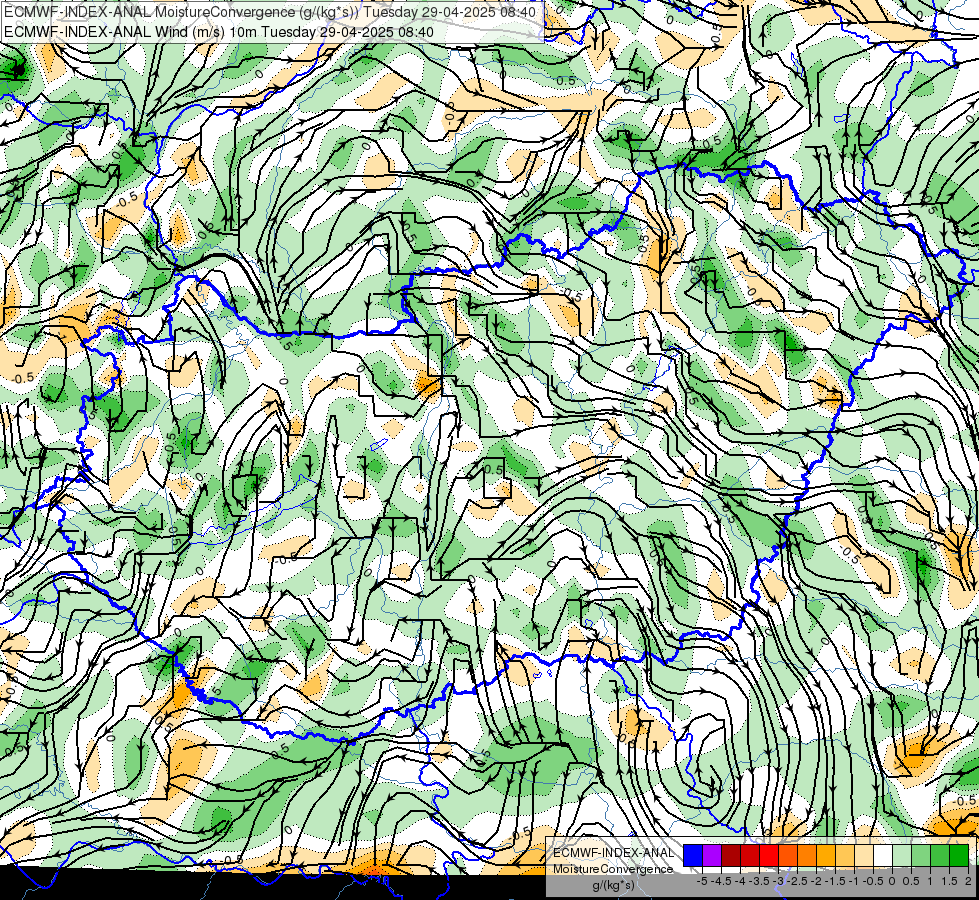Screen dimensions: 979x900
Task: Click the MoistureConvergence title line at top
Action: (x=270, y=12)
